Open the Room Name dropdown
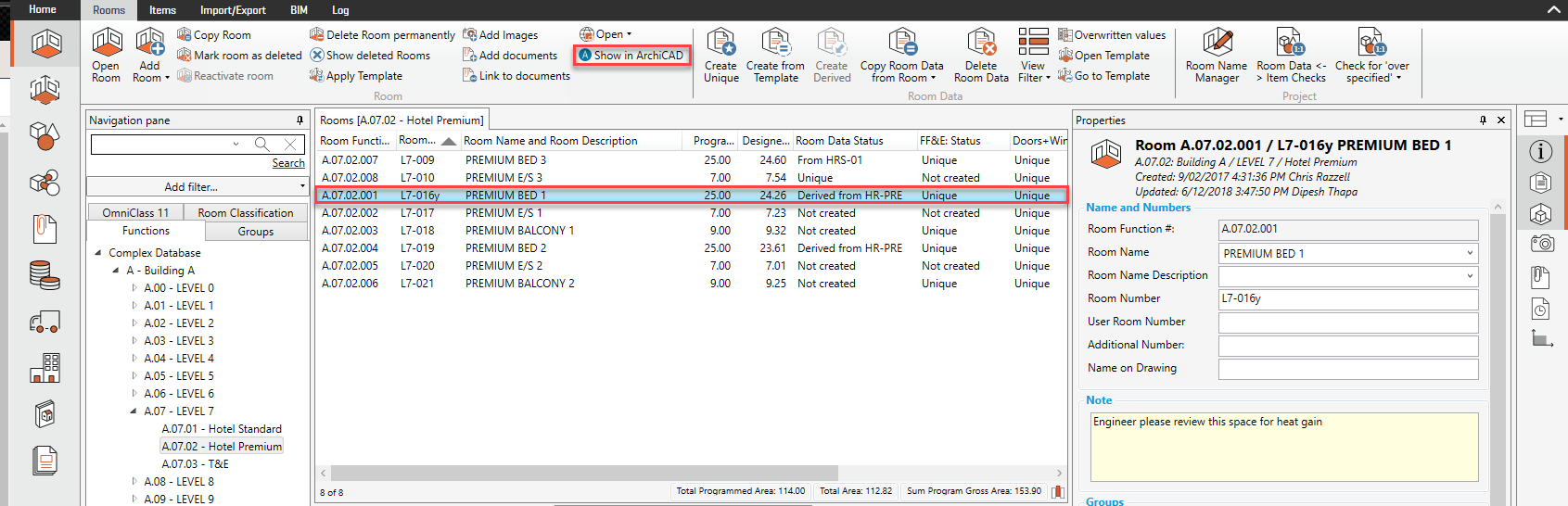Screen dimensions: 1568x506 coord(1469,253)
